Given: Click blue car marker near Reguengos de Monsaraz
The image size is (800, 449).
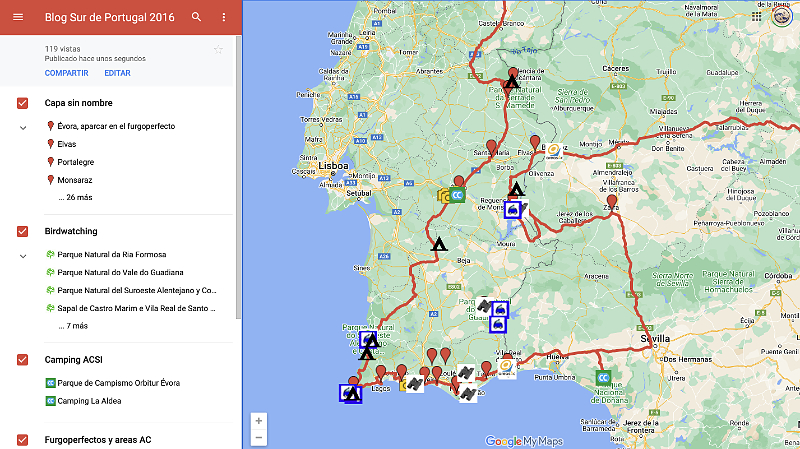Looking at the screenshot, I should [512, 210].
